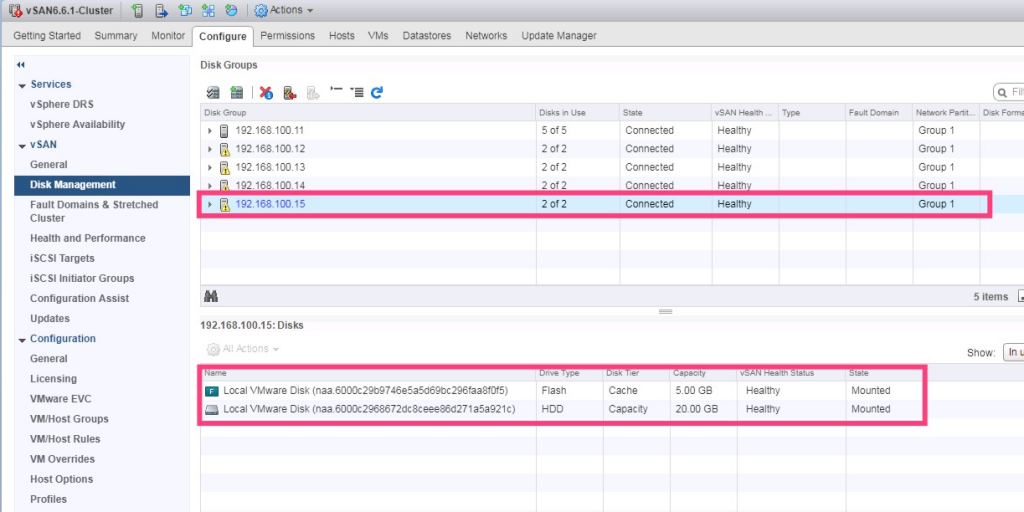Click the grey HDD disk icon
The image size is (1024, 512).
(212, 409)
